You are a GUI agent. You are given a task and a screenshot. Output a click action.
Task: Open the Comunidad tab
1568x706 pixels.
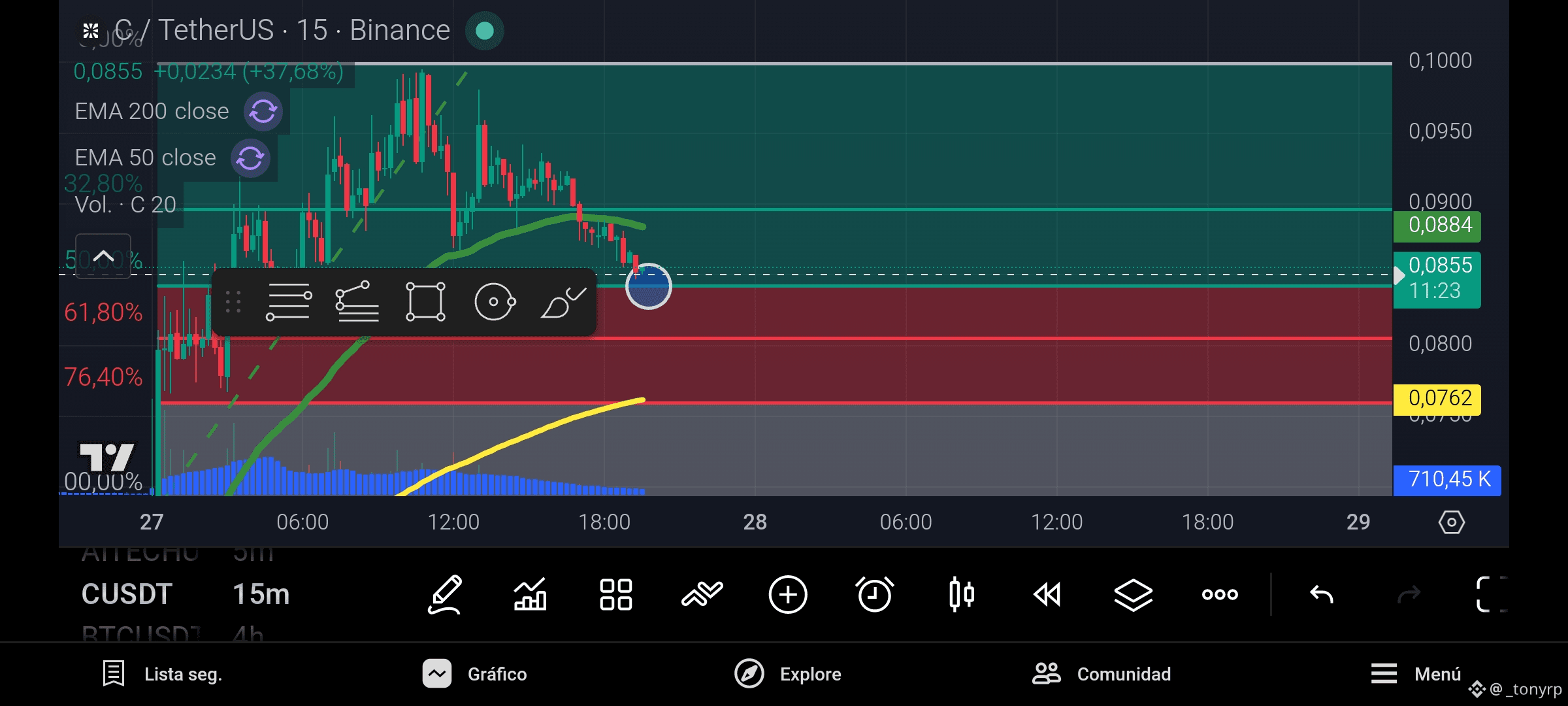1102,674
